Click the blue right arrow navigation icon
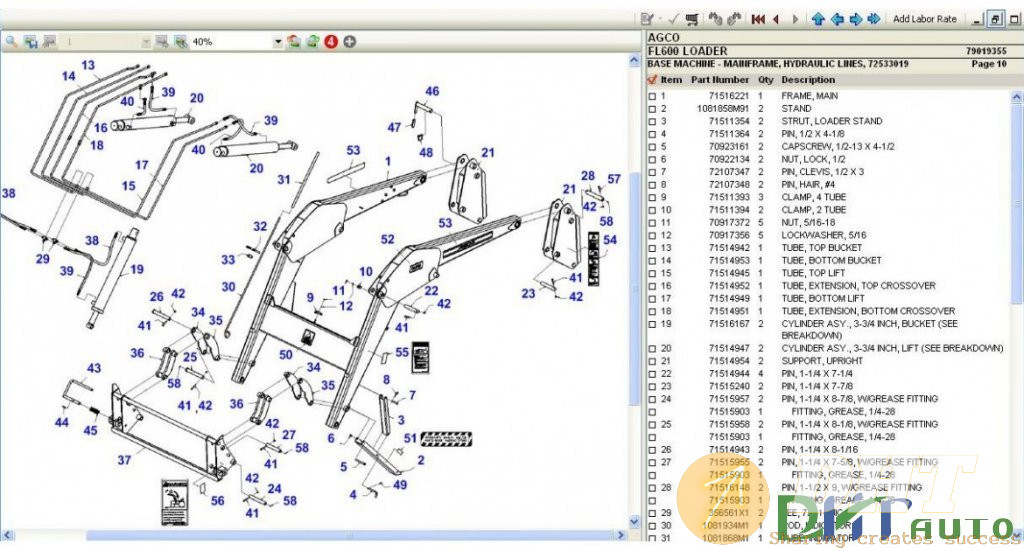1024x551 pixels. [856, 19]
